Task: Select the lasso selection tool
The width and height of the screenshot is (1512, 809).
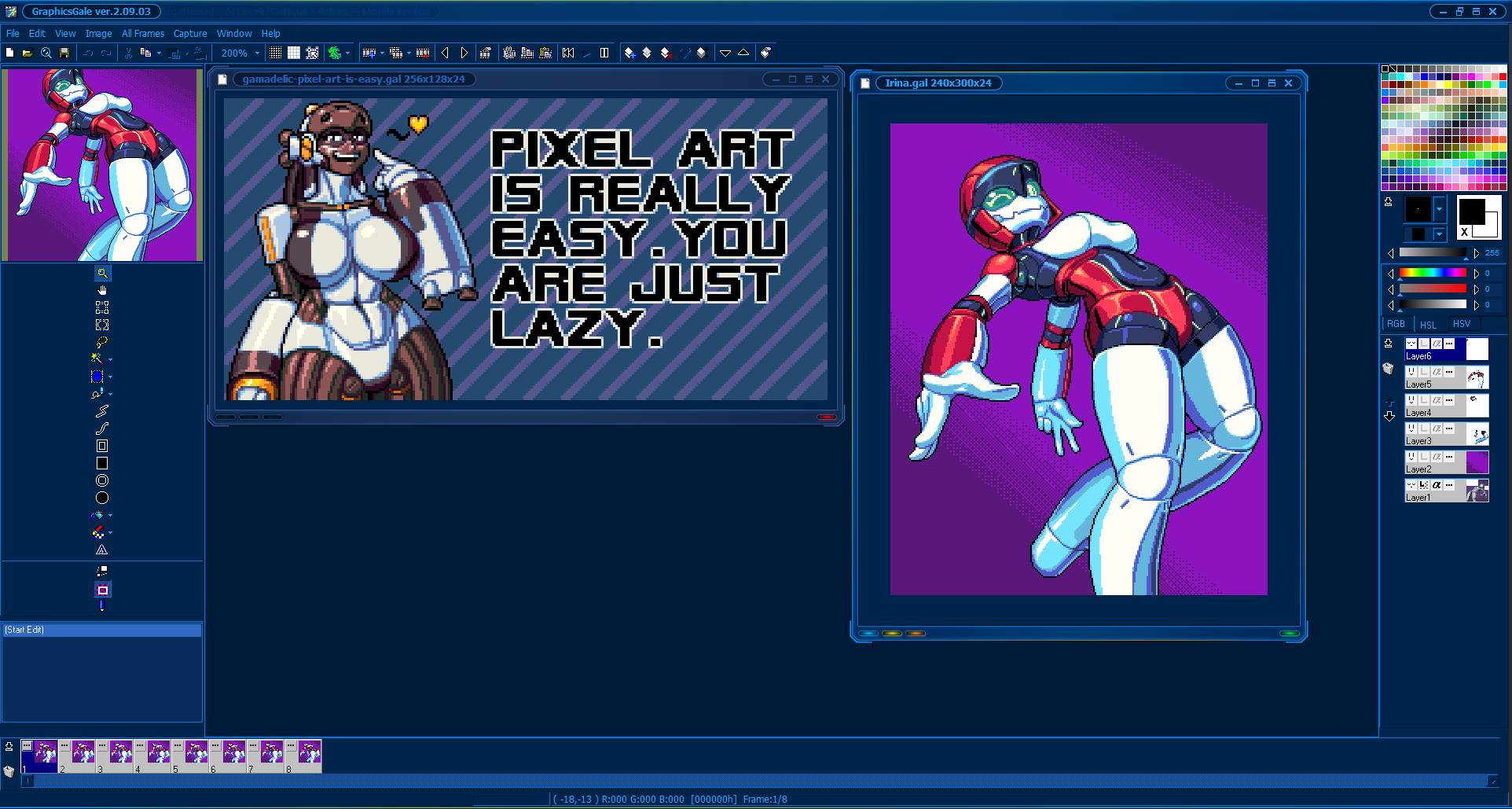Action: coord(102,342)
